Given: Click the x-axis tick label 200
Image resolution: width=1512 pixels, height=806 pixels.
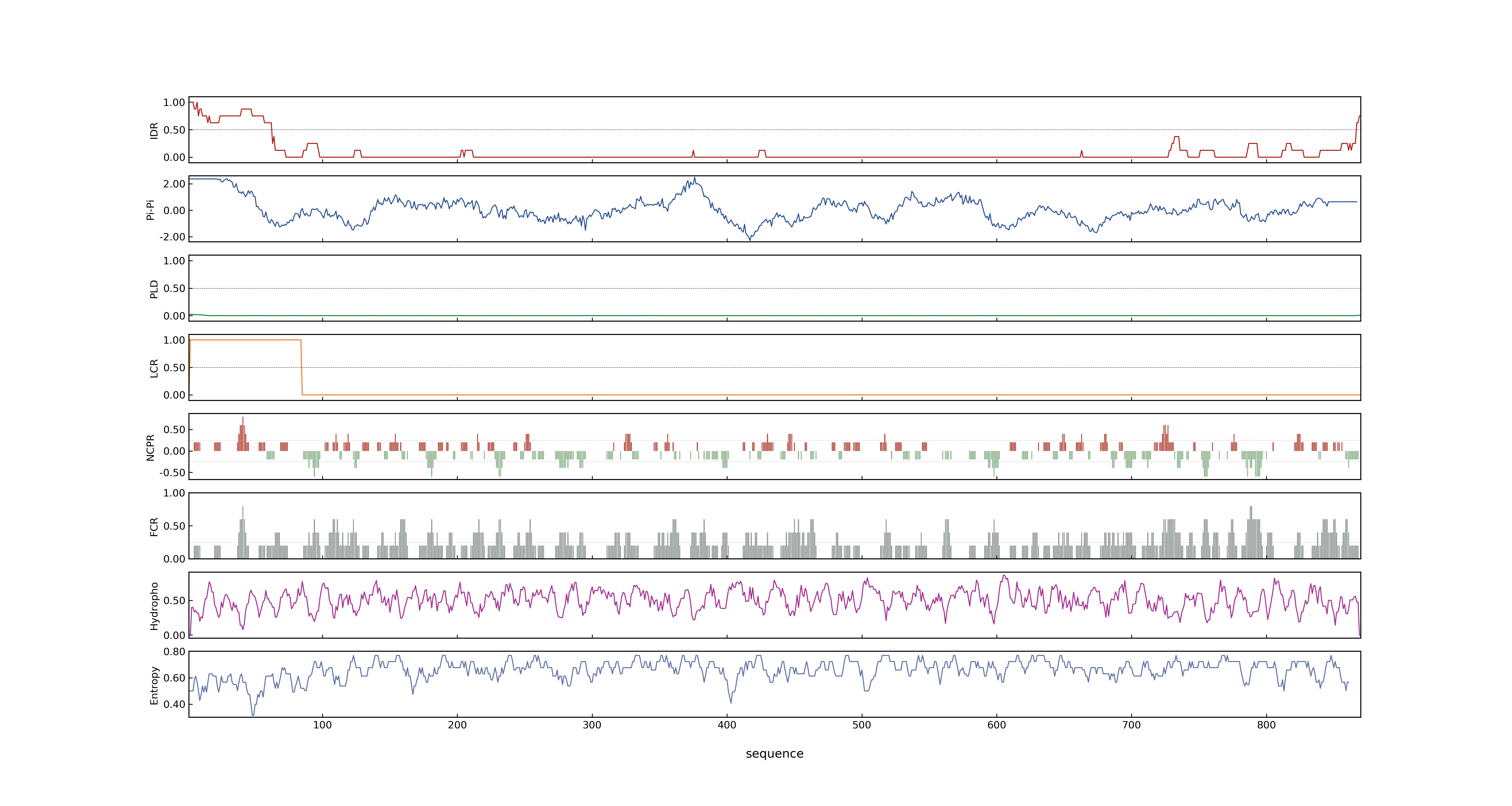Looking at the screenshot, I should pos(457,725).
